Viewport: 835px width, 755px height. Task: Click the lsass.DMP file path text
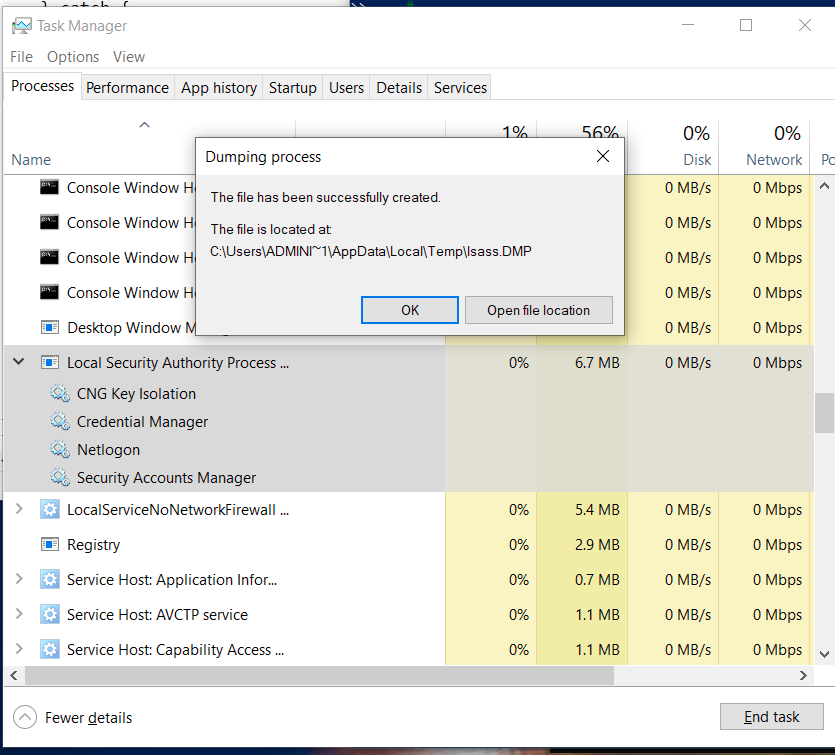coord(371,251)
